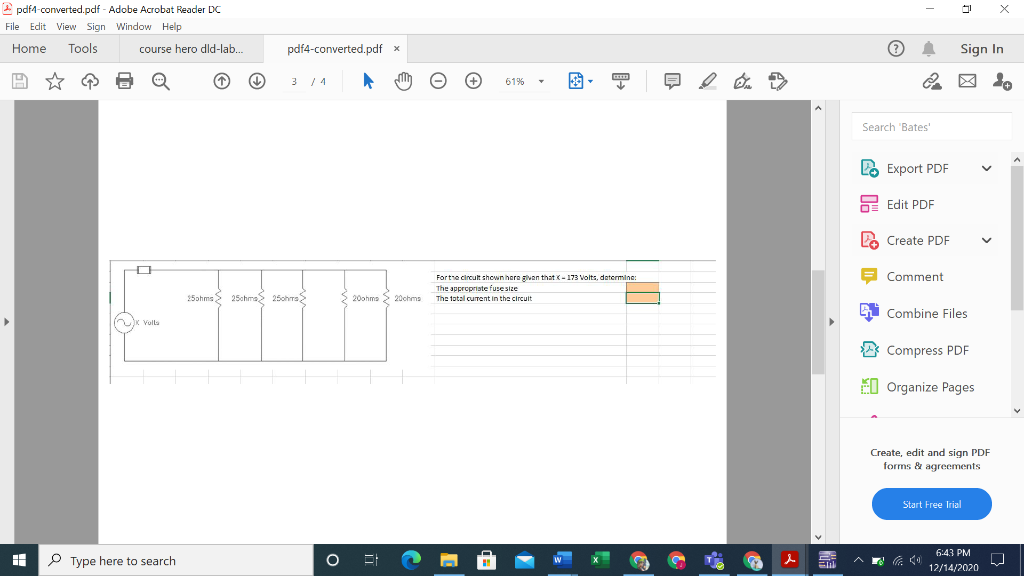Open the Find search icon
This screenshot has height=576, width=1024.
[x=161, y=81]
